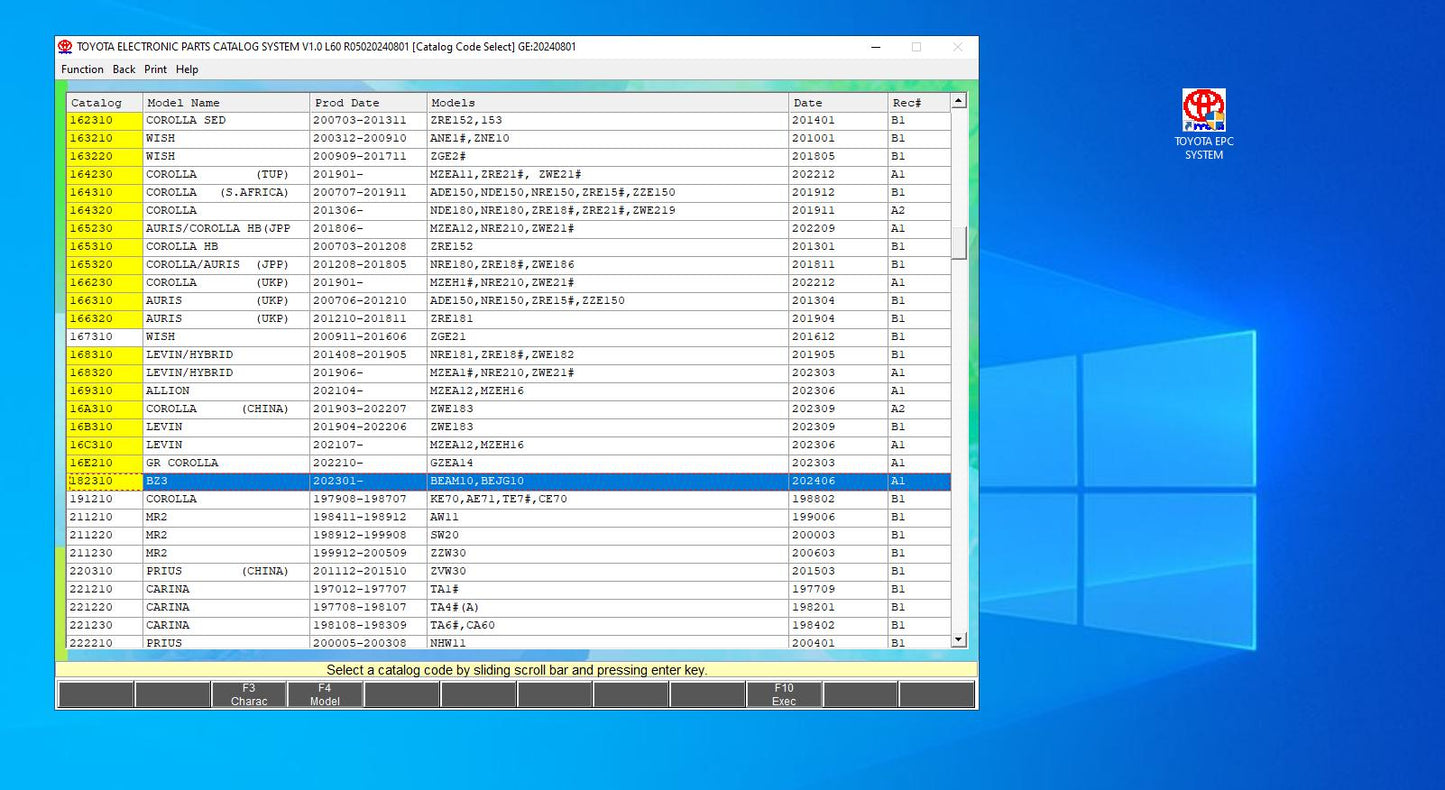Click the F4 Model function button

click(x=325, y=694)
